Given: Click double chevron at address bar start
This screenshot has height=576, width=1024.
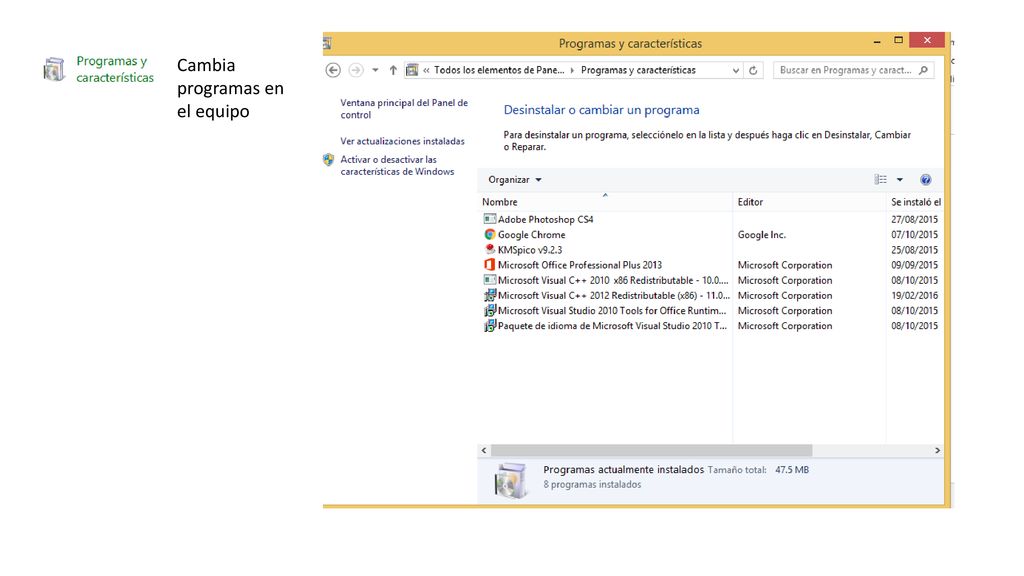Looking at the screenshot, I should click(426, 70).
